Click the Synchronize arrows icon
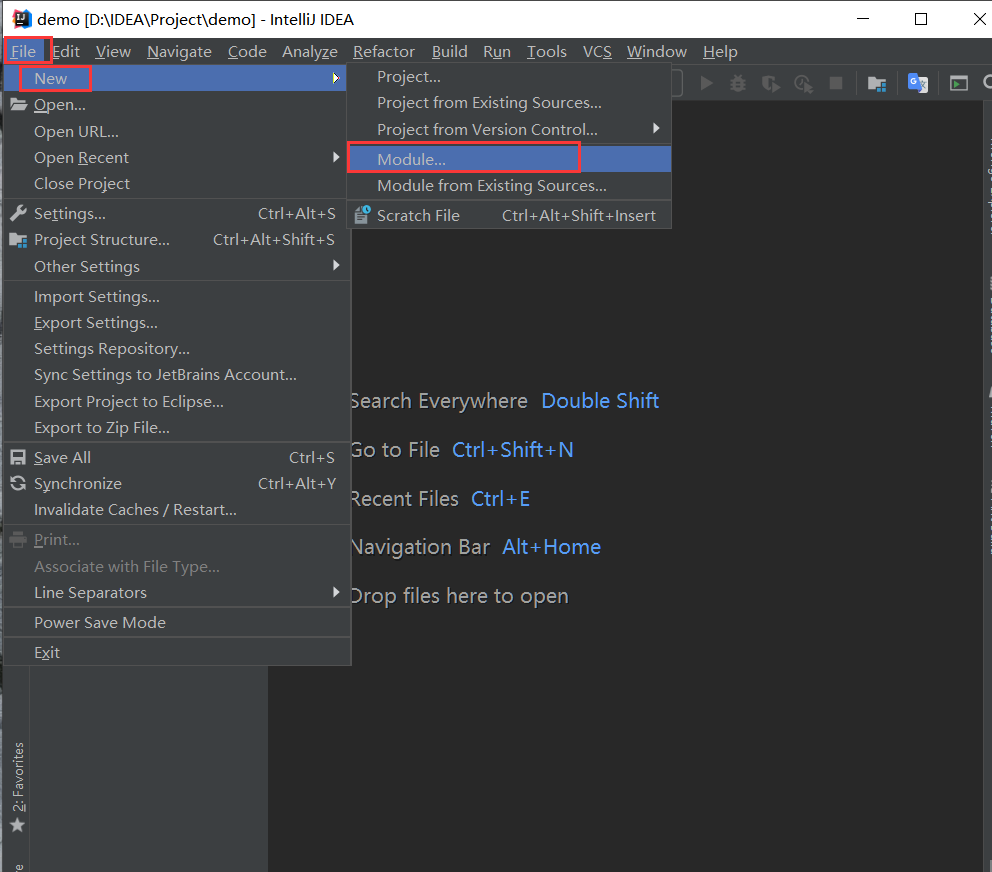This screenshot has height=872, width=992. coord(18,483)
